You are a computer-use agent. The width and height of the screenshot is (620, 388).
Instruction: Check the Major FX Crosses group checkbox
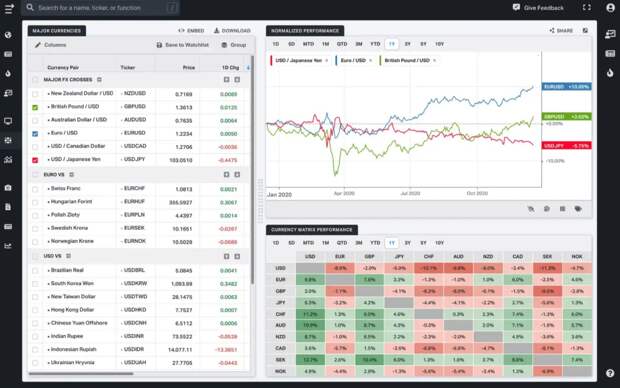click(35, 80)
